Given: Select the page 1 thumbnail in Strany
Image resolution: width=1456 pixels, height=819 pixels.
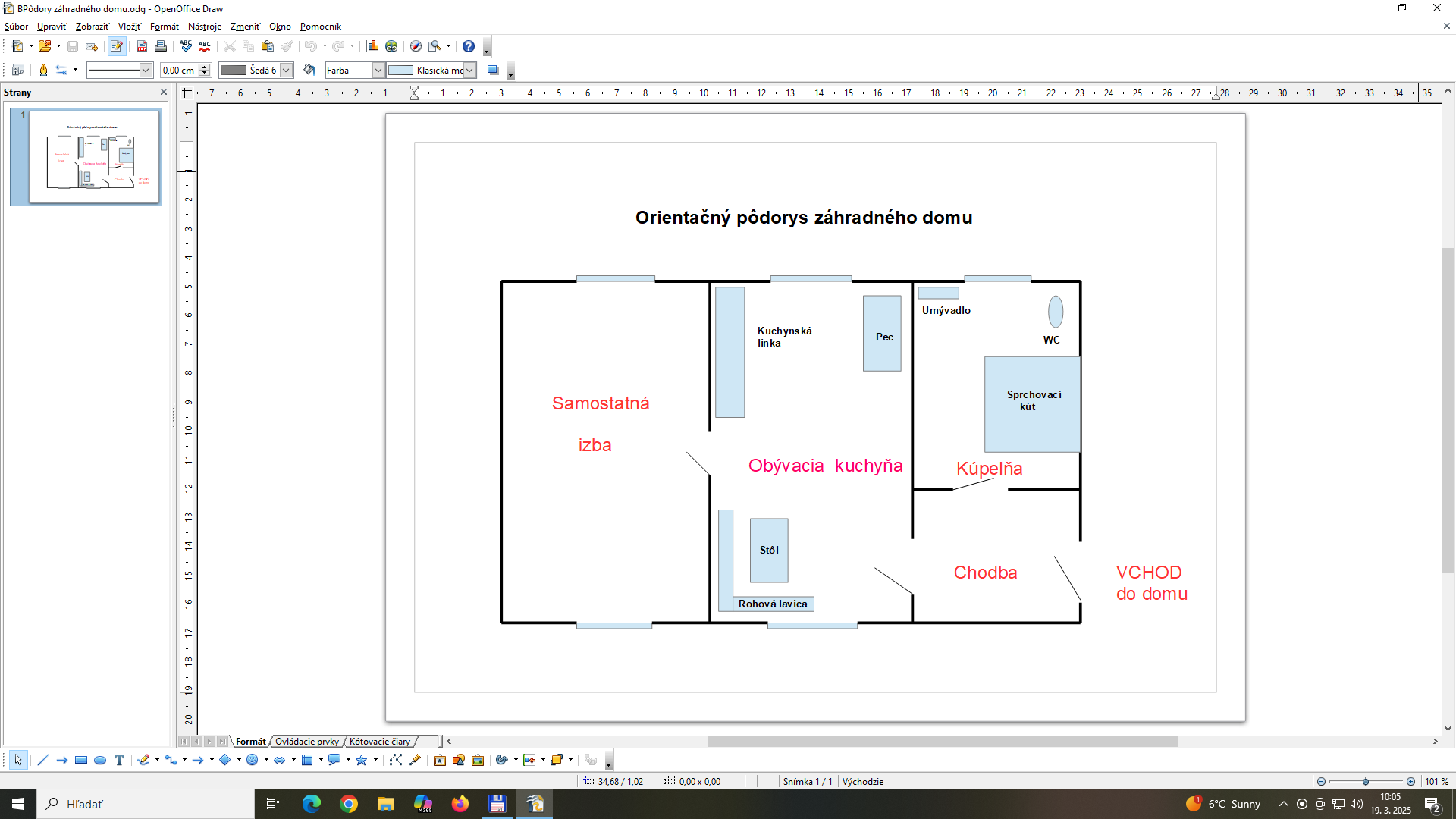Looking at the screenshot, I should [x=94, y=157].
